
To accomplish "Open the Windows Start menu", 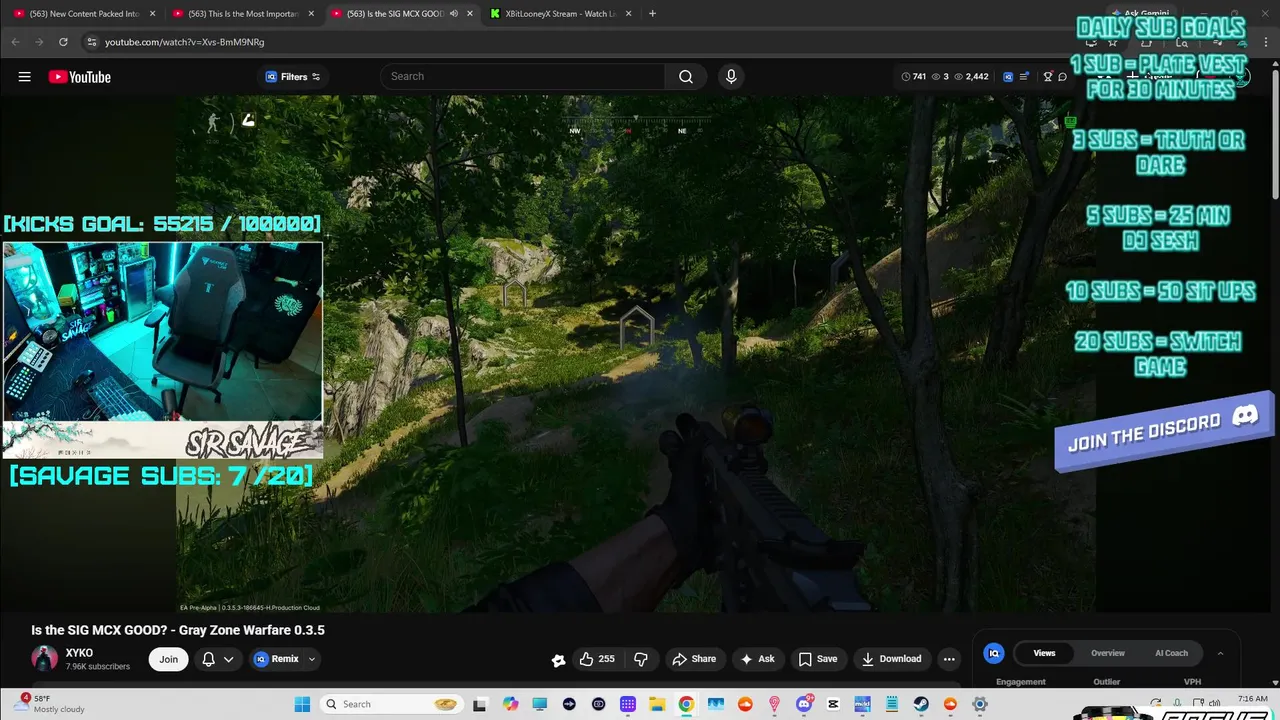I will tap(302, 704).
